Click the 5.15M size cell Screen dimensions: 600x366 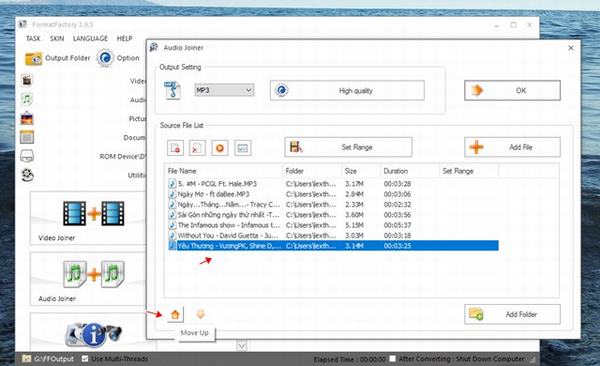(354, 225)
